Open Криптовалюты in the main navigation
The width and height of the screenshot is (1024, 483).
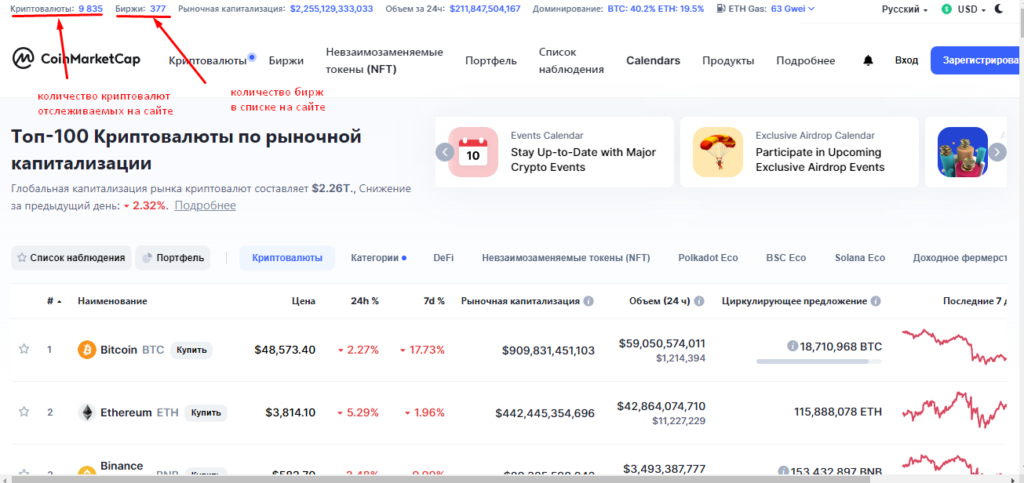208,61
